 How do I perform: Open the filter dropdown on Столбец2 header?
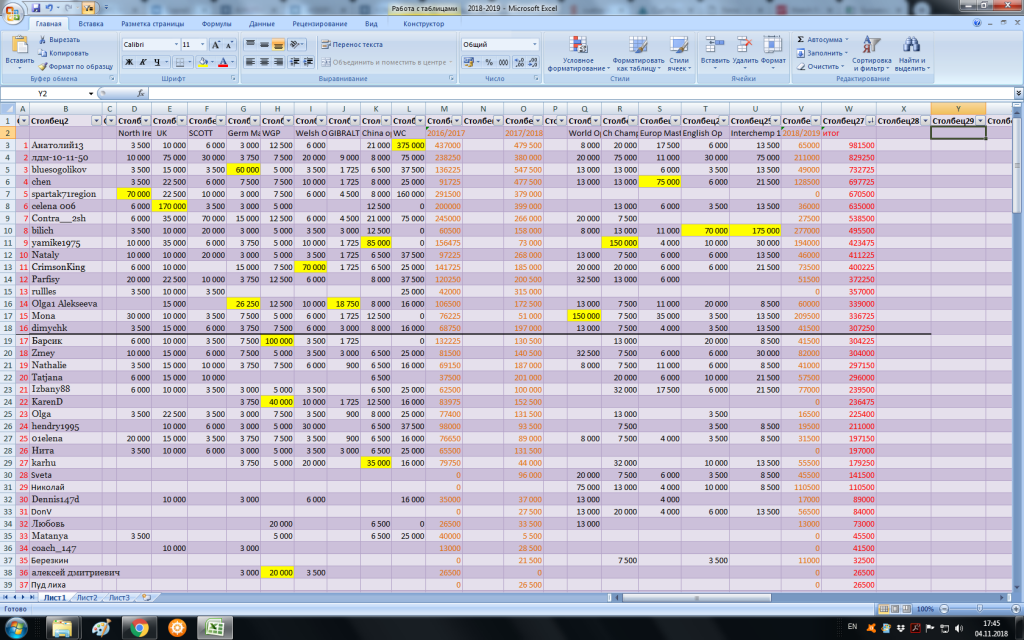point(95,120)
